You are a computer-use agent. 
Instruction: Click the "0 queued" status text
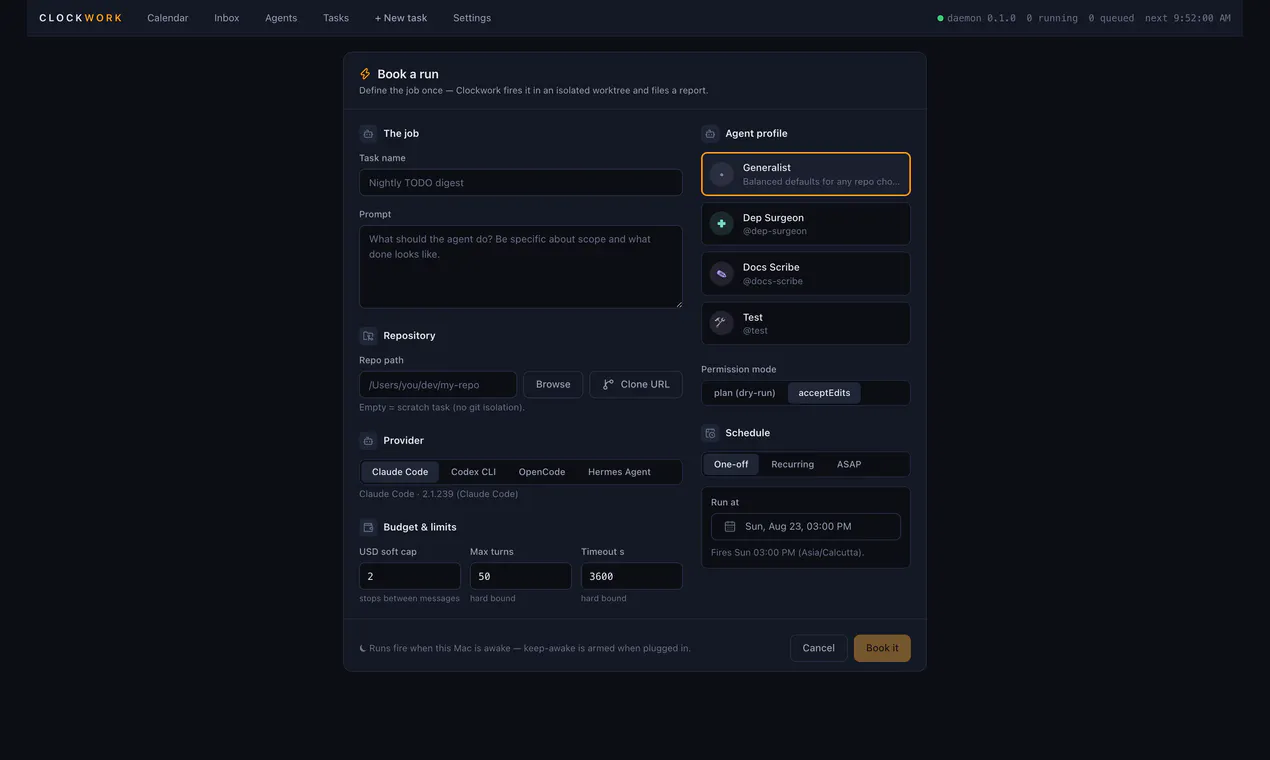click(x=1111, y=18)
